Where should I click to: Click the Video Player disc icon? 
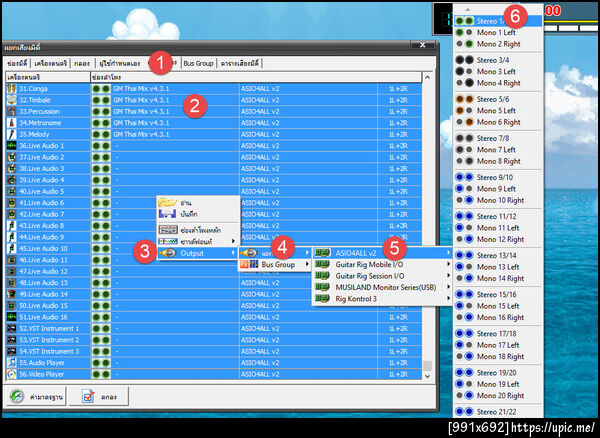11,374
